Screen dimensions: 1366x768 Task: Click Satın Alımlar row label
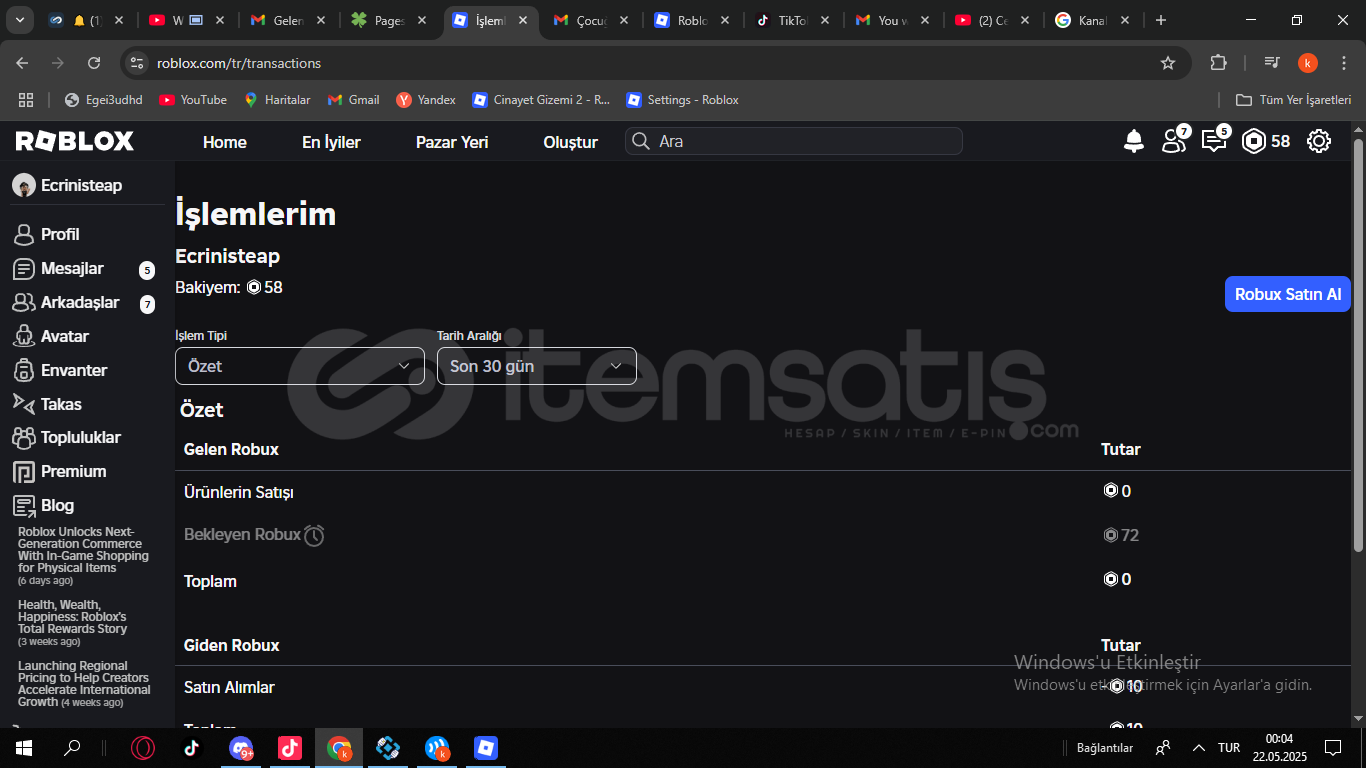click(x=229, y=688)
